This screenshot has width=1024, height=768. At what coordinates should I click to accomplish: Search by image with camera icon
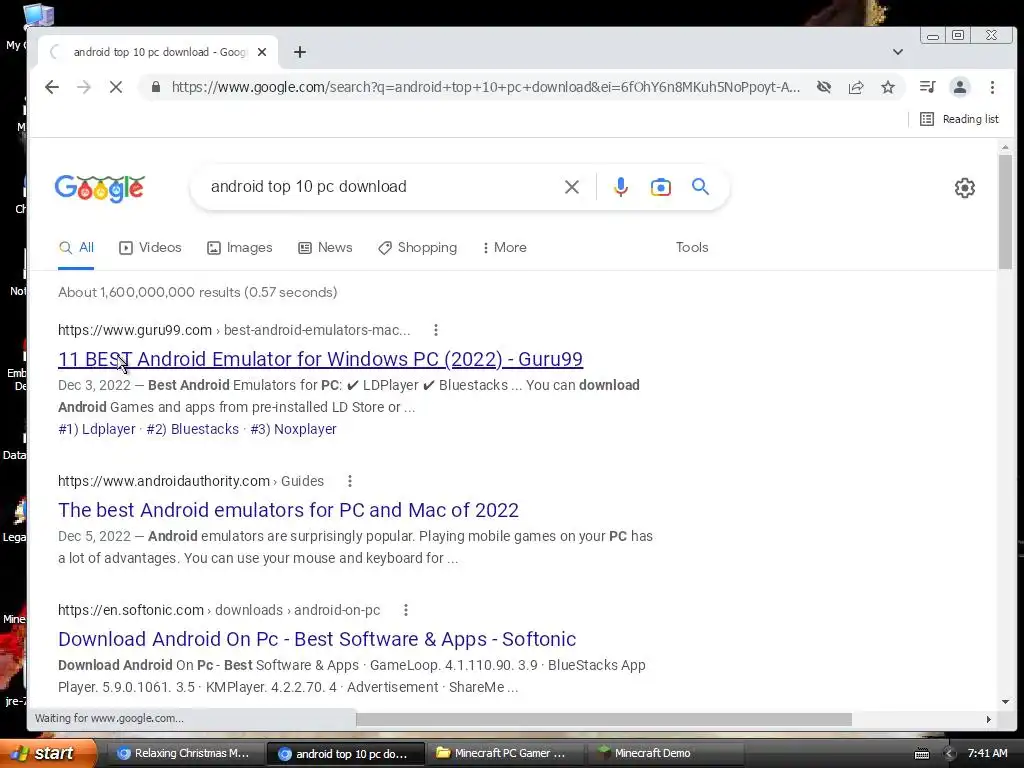(660, 187)
